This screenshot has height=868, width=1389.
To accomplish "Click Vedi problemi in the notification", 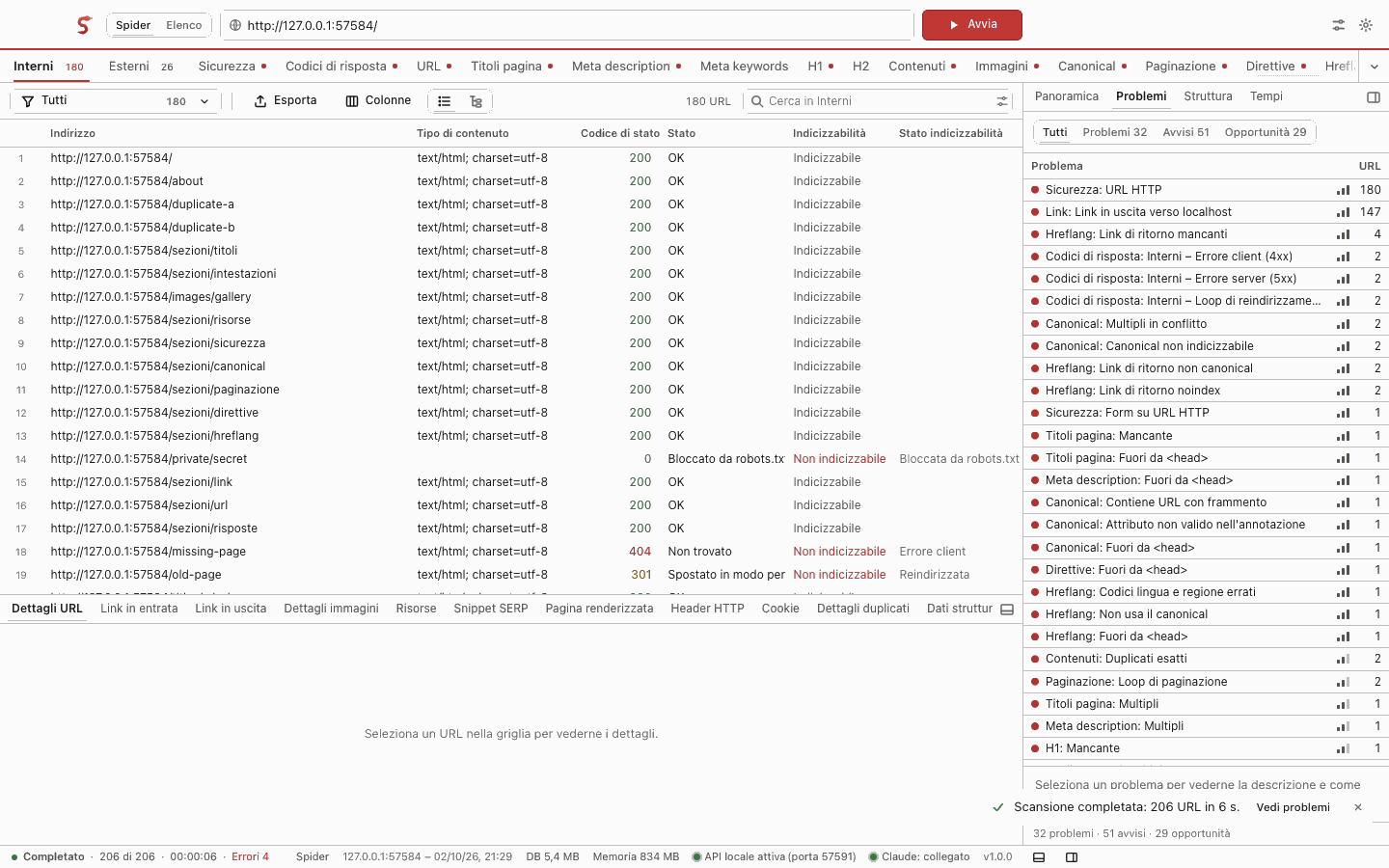I will (1293, 807).
